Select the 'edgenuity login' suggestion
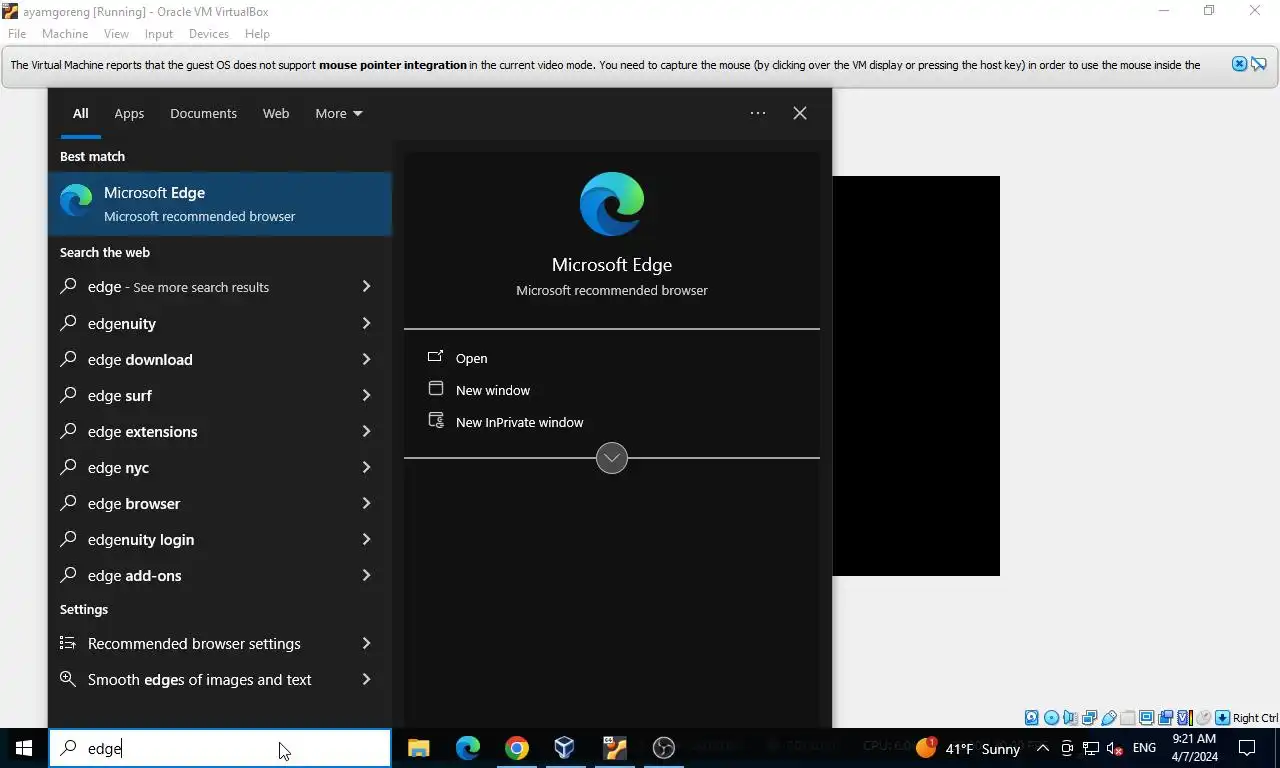This screenshot has width=1280, height=768. point(220,539)
